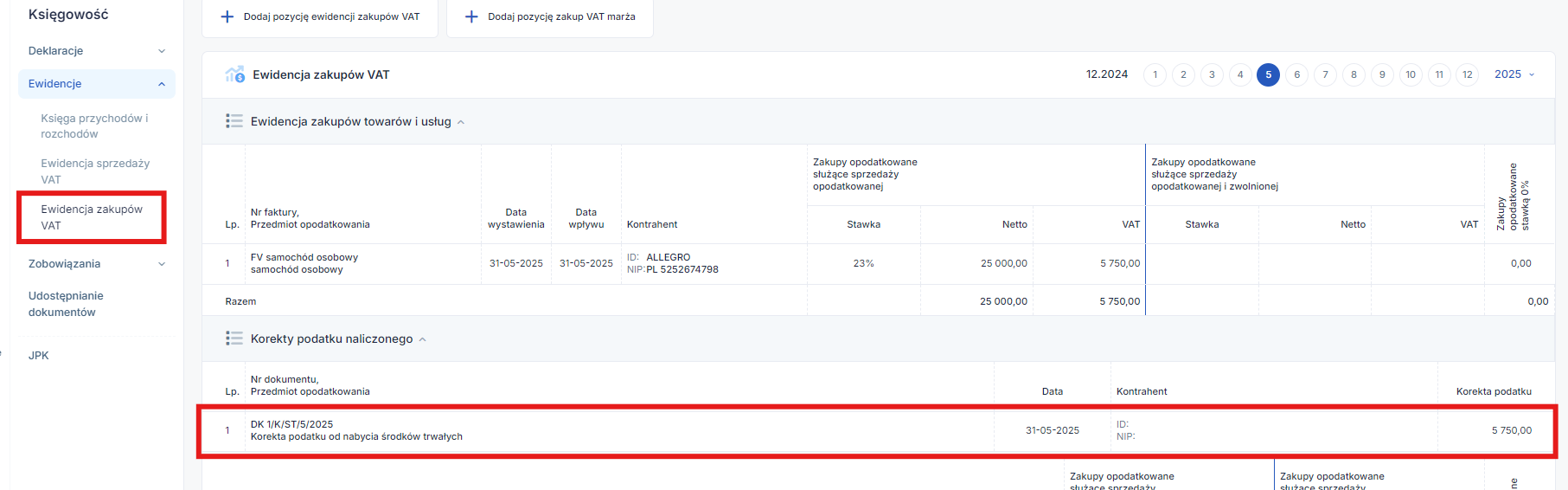Collapse the Ewidencje sidebar menu

click(161, 84)
